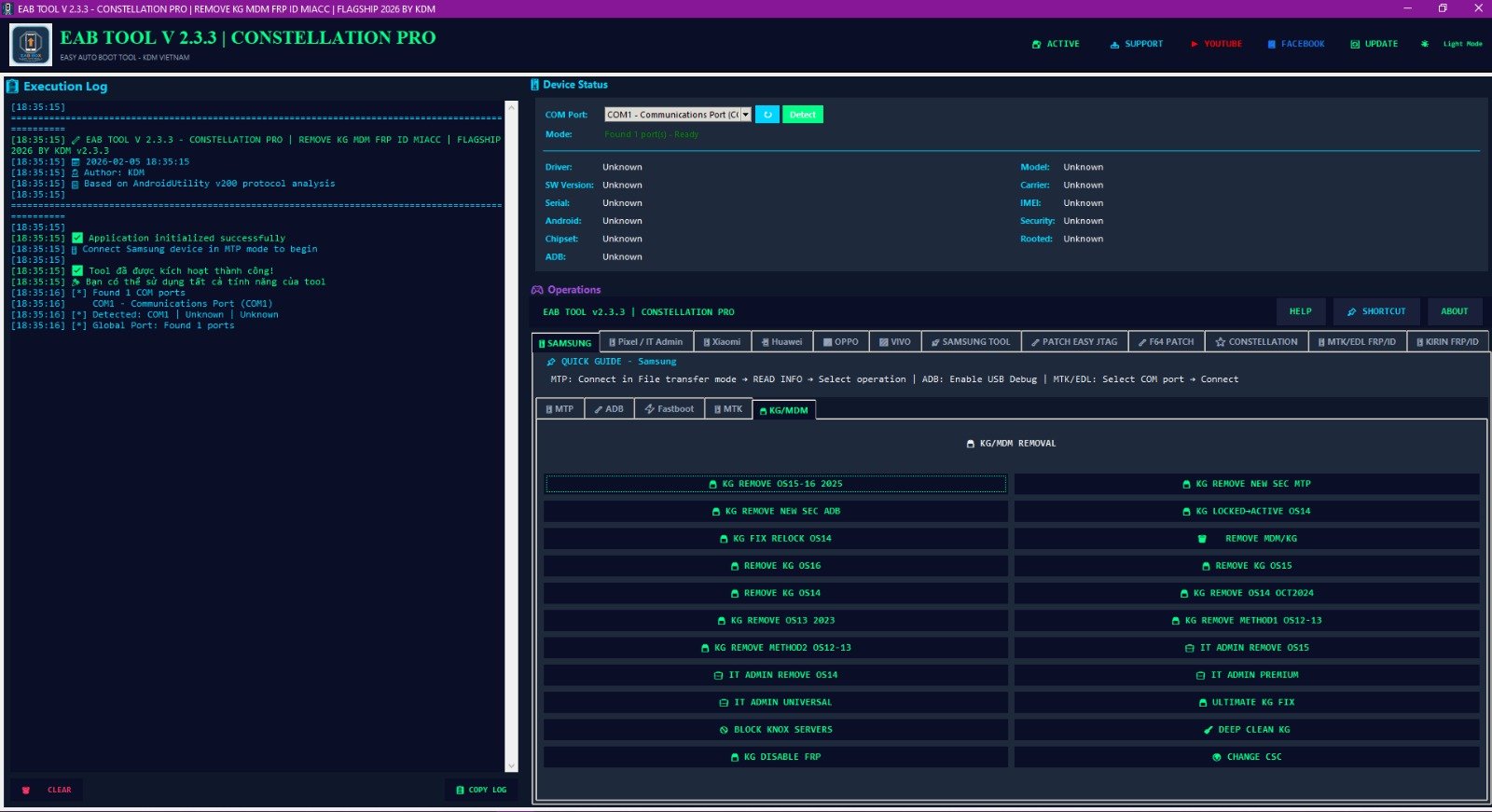1492x812 pixels.
Task: Open the SAMSUNG TOOL tab
Action: tap(971, 342)
